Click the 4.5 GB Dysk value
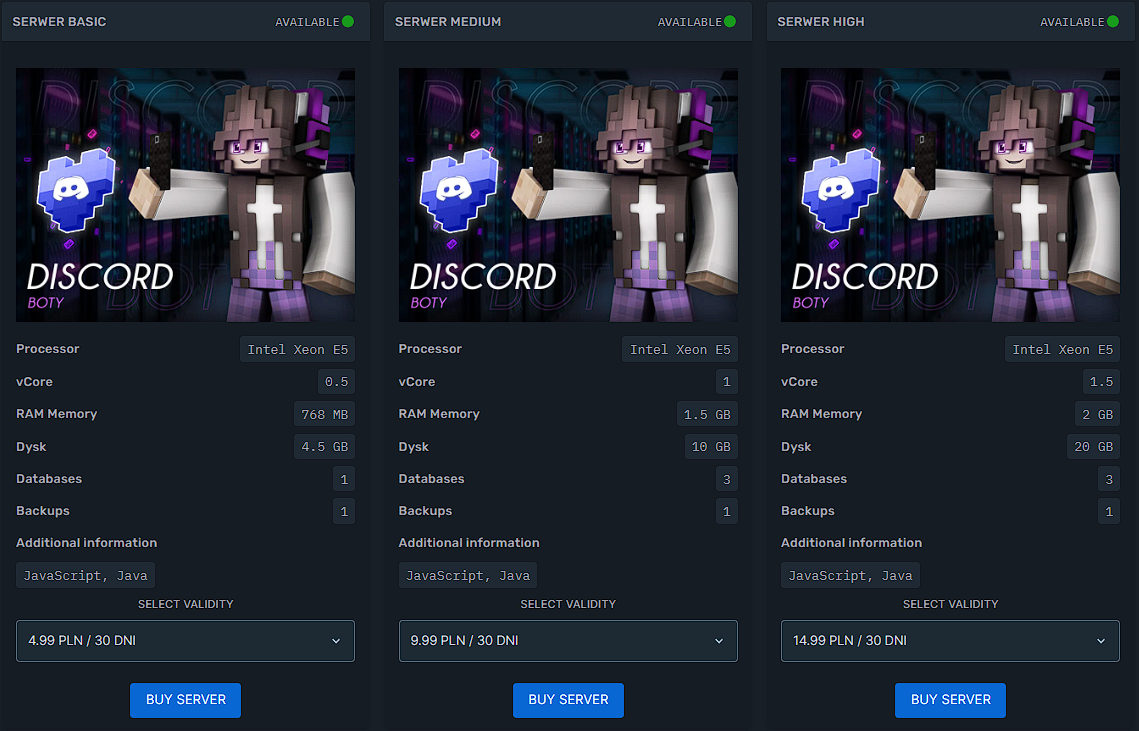 point(324,446)
